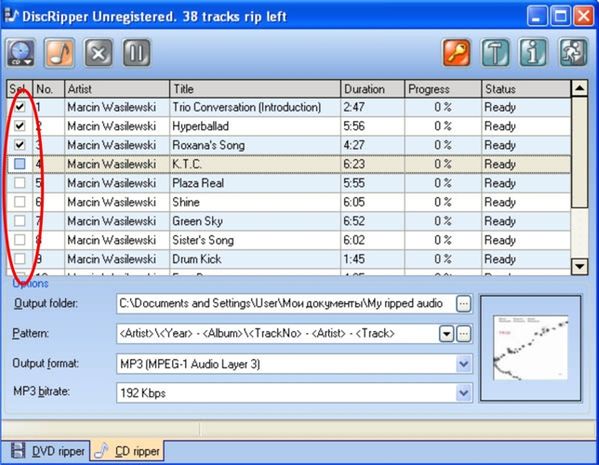Uncheck the Roxana's Song checkbox
599x465 pixels.
[x=19, y=145]
